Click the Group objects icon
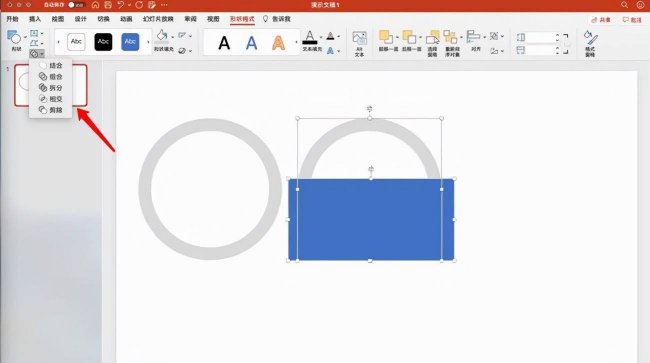This screenshot has width=650, height=363. pos(494,36)
